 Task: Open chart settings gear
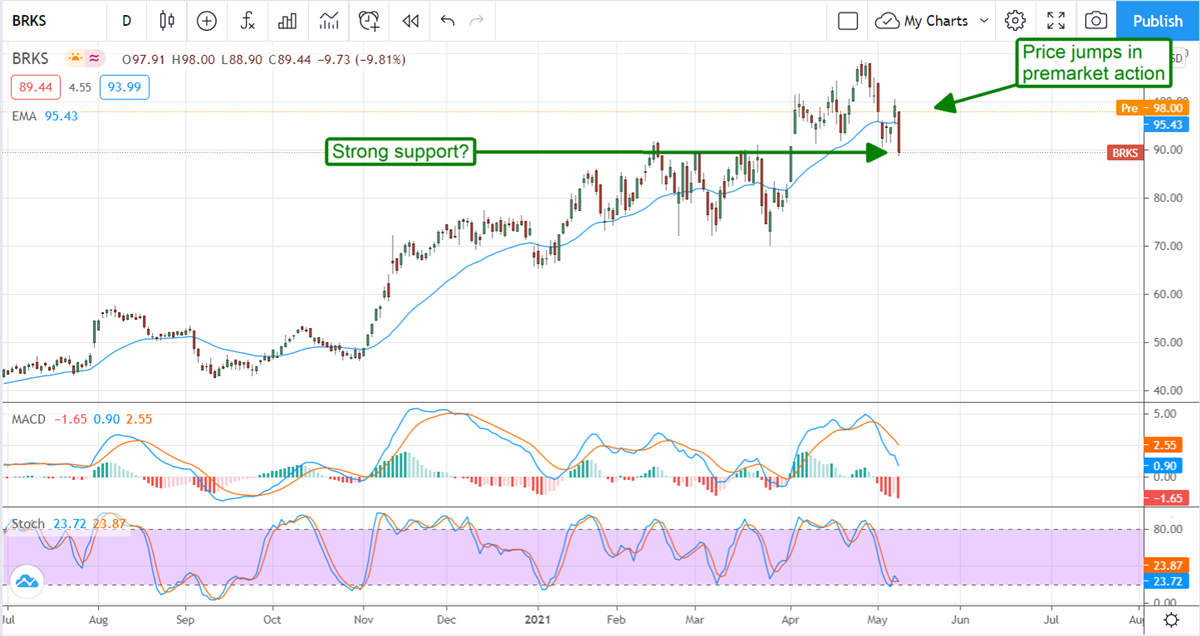click(x=1016, y=20)
